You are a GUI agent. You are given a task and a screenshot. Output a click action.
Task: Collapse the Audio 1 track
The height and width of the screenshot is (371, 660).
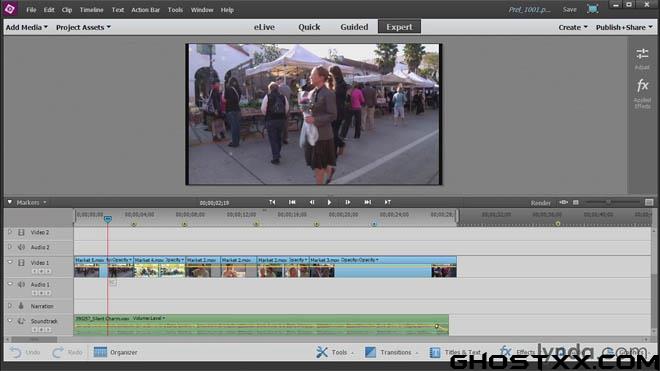pos(10,284)
